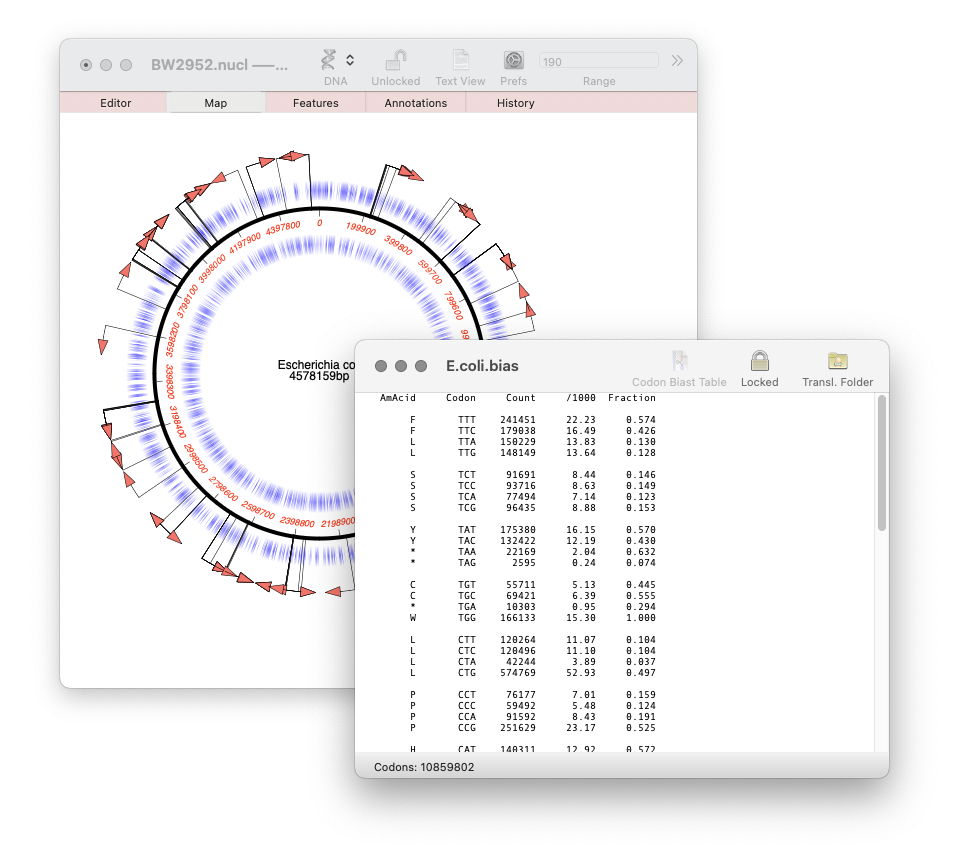Open the Transl. Folder icon
This screenshot has height=850, width=968.
coord(838,360)
